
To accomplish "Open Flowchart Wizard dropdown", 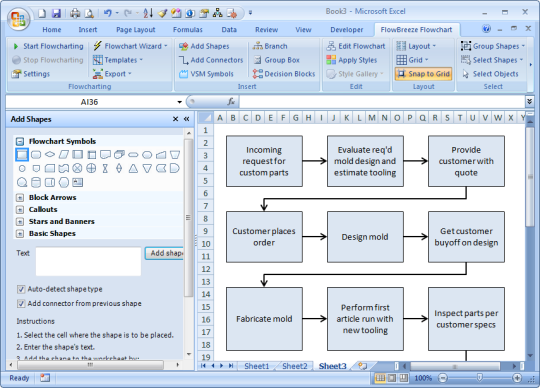I will (x=130, y=46).
